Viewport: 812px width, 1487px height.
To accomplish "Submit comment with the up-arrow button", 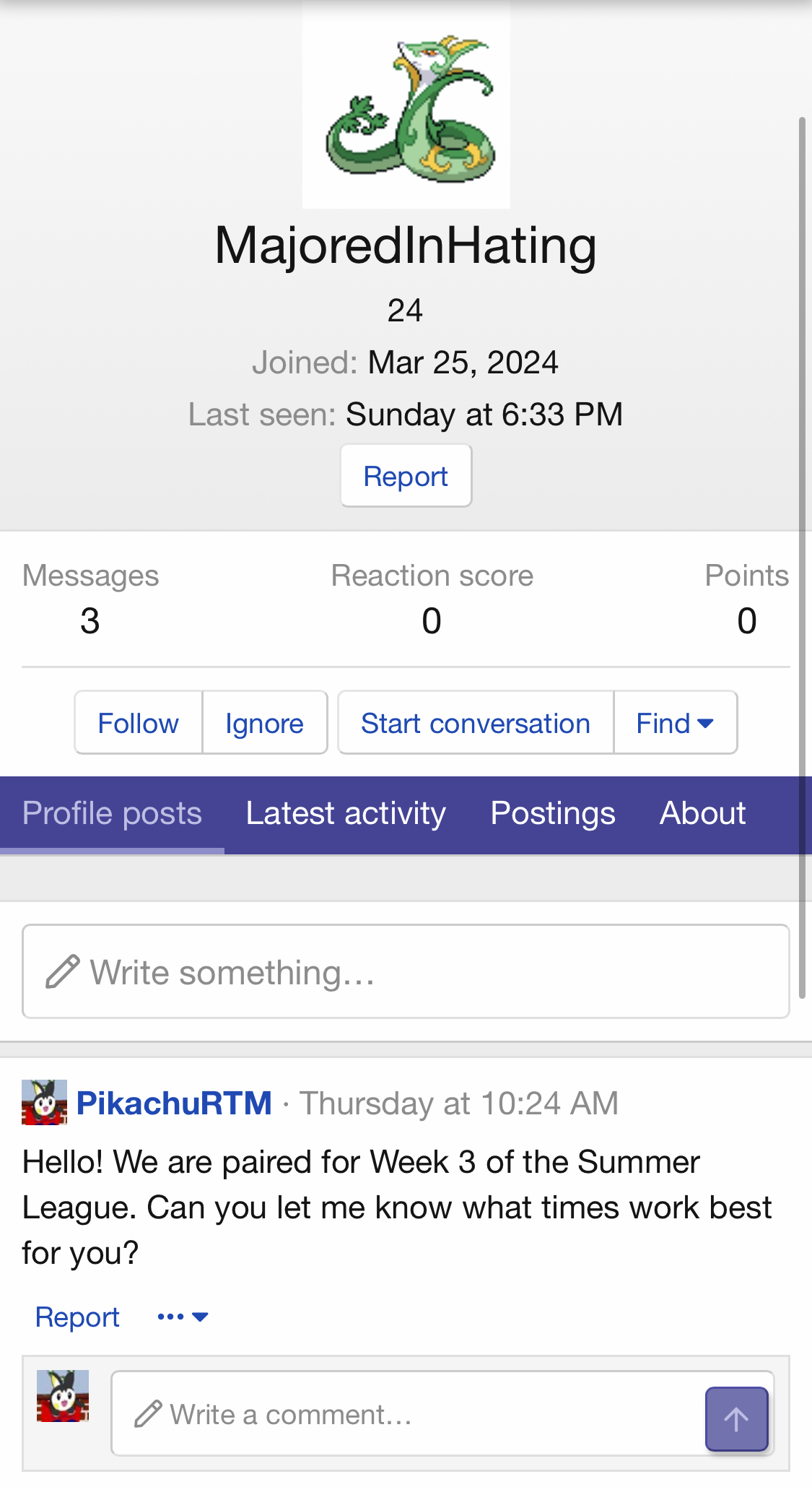I will pyautogui.click(x=735, y=1418).
